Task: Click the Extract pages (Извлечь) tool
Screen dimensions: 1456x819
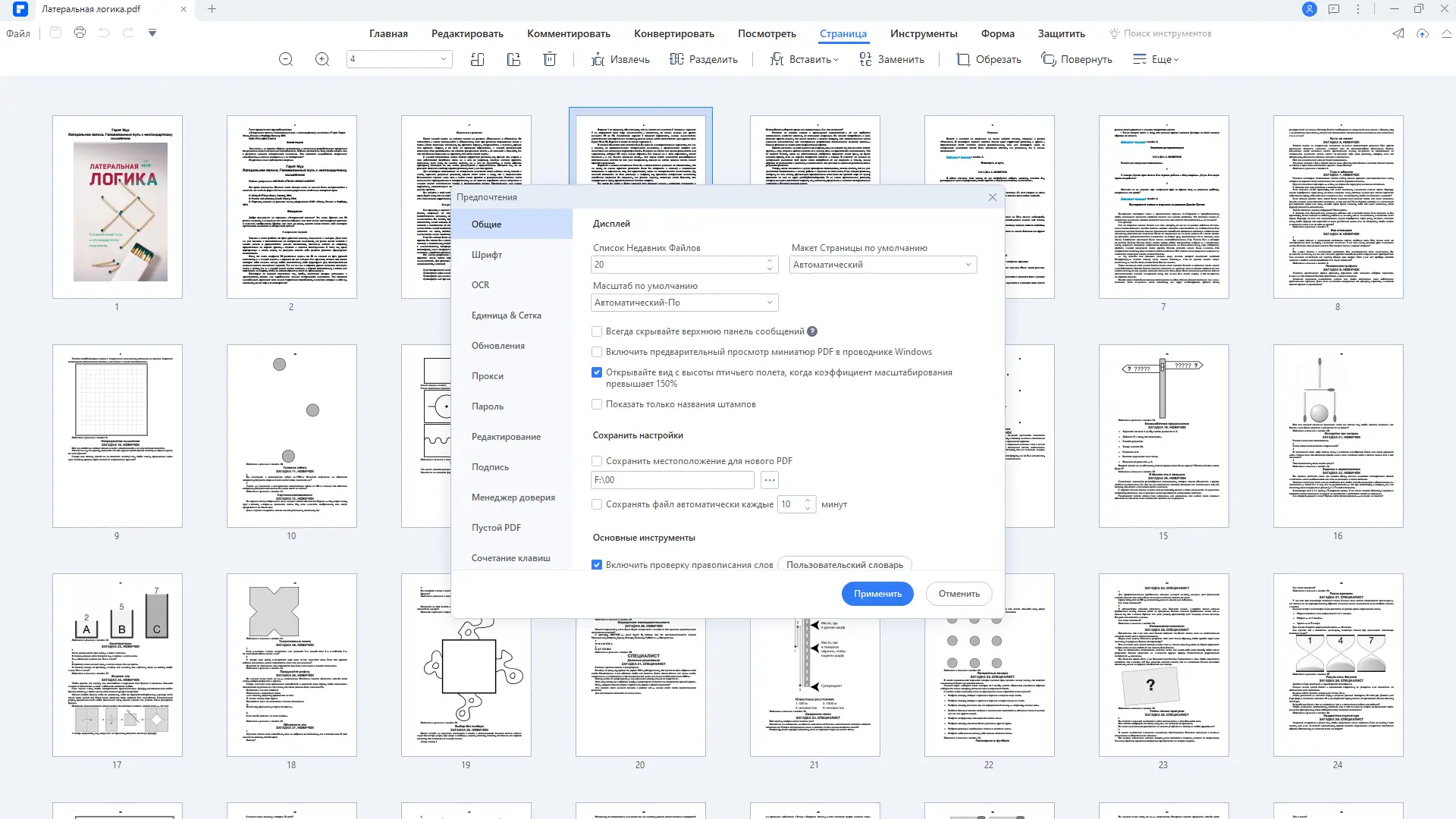Action: [x=620, y=59]
